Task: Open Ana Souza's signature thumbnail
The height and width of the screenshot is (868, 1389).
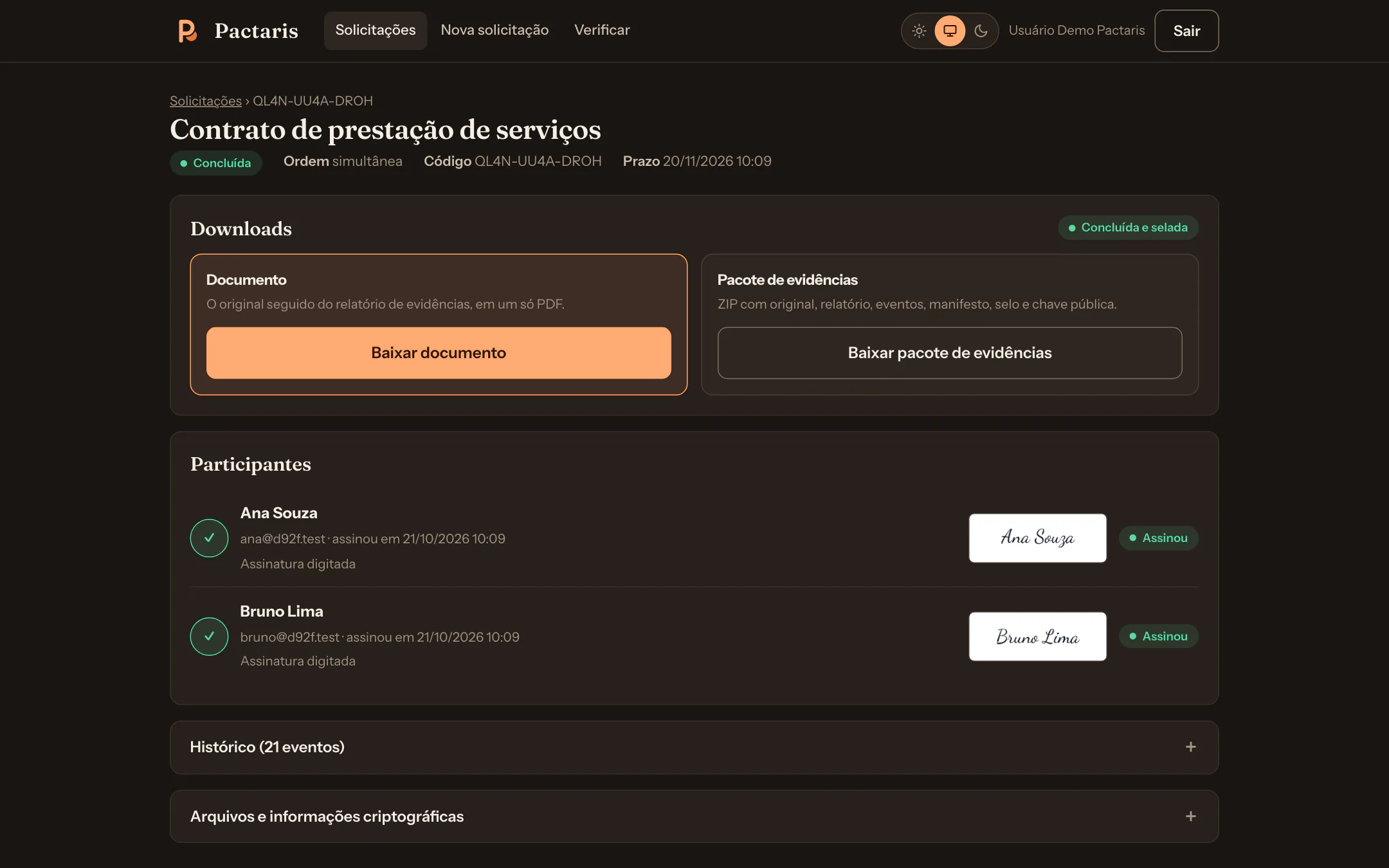Action: tap(1038, 538)
